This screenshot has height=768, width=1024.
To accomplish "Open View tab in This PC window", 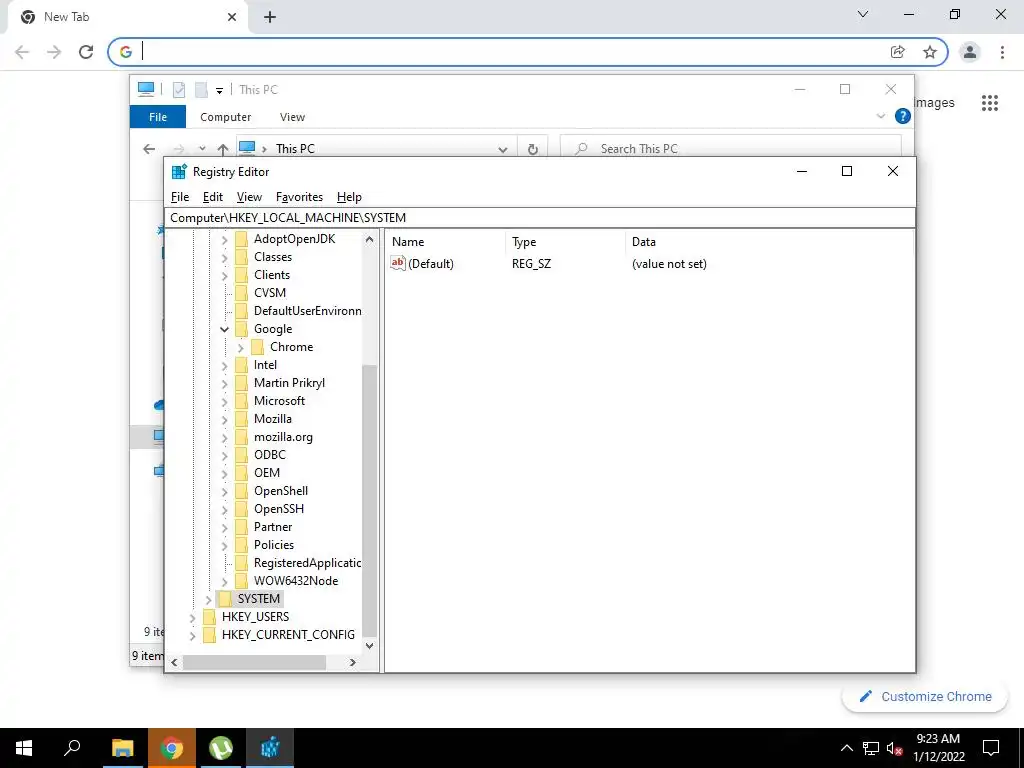I will 292,117.
